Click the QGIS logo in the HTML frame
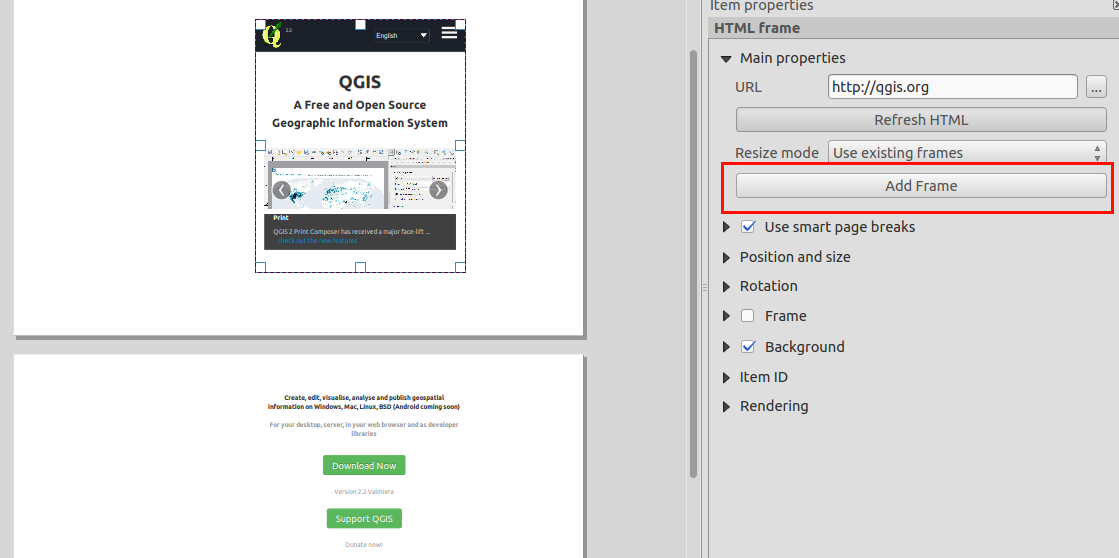Image resolution: width=1119 pixels, height=558 pixels. click(272, 35)
